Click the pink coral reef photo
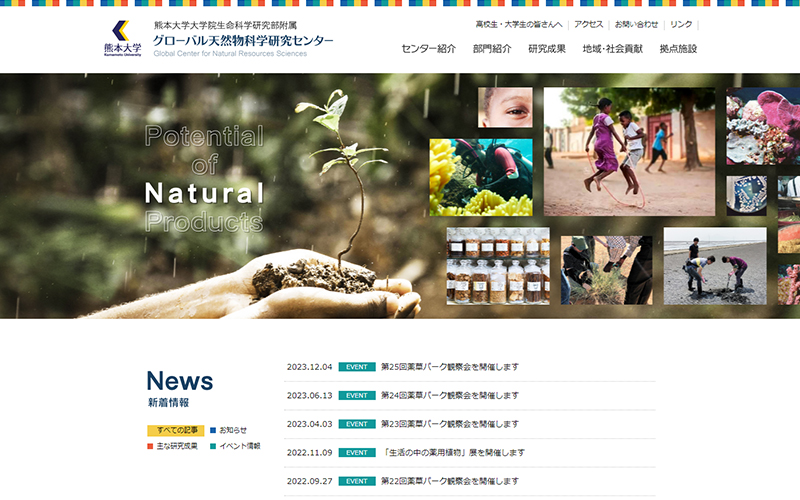 (763, 126)
